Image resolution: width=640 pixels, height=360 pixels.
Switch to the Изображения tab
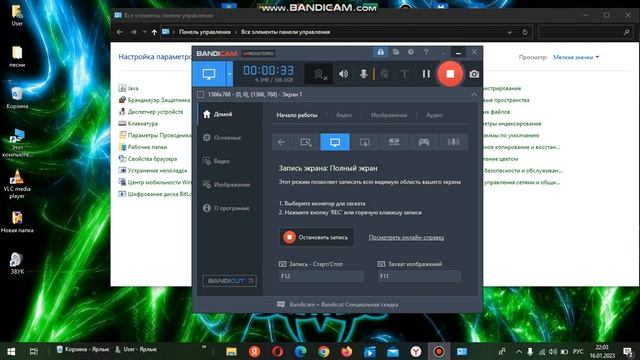pos(389,115)
